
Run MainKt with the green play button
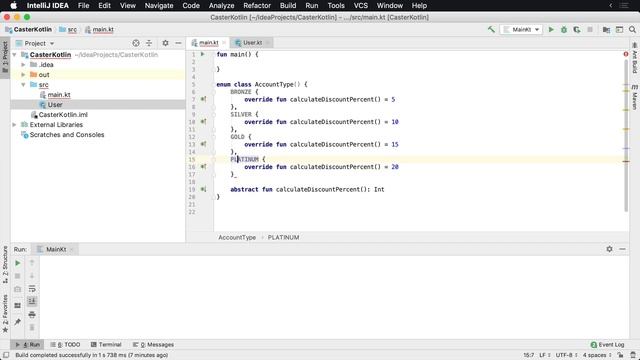pos(551,29)
